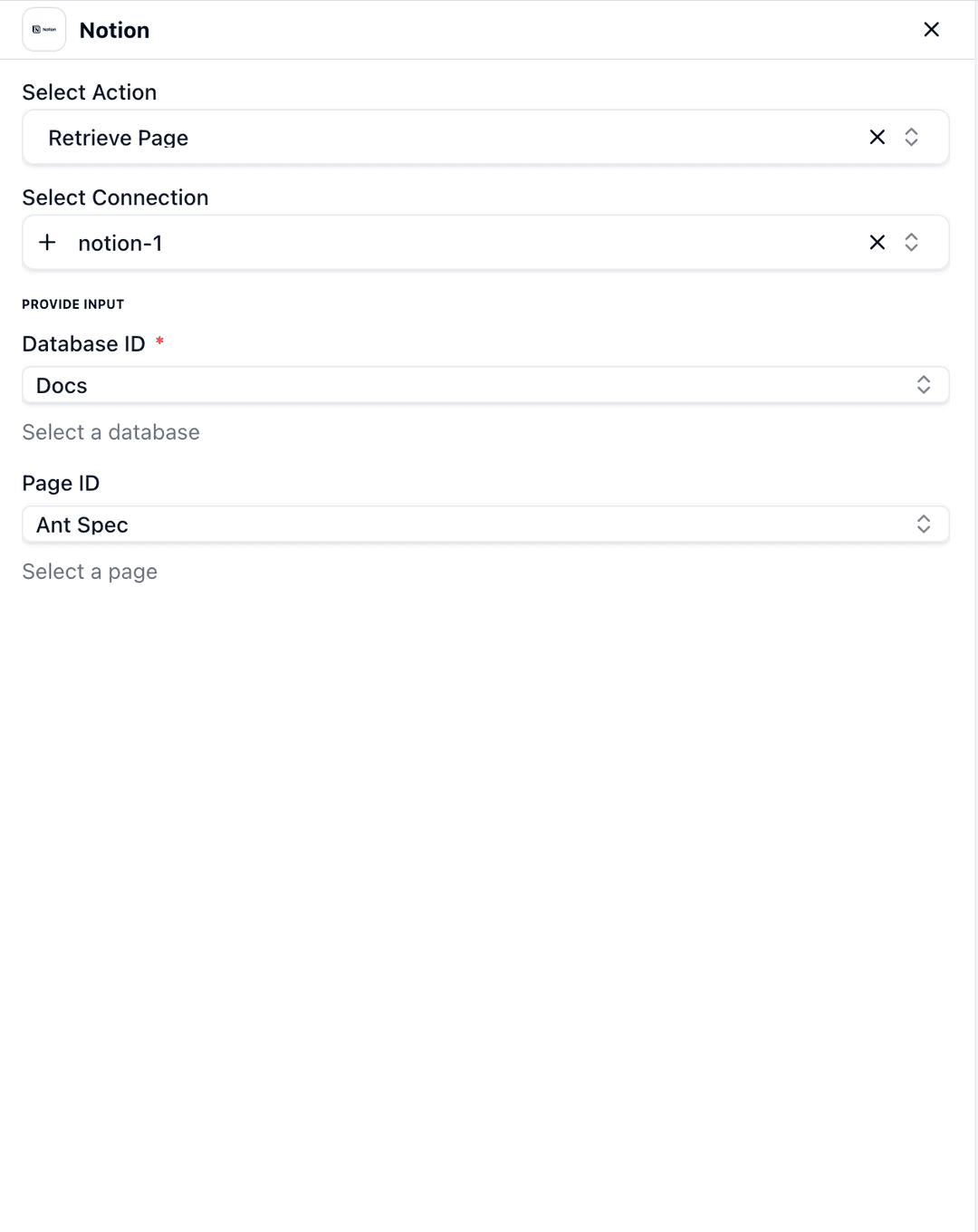
Task: Open the Database ID dropdown
Action: pyautogui.click(x=453, y=384)
